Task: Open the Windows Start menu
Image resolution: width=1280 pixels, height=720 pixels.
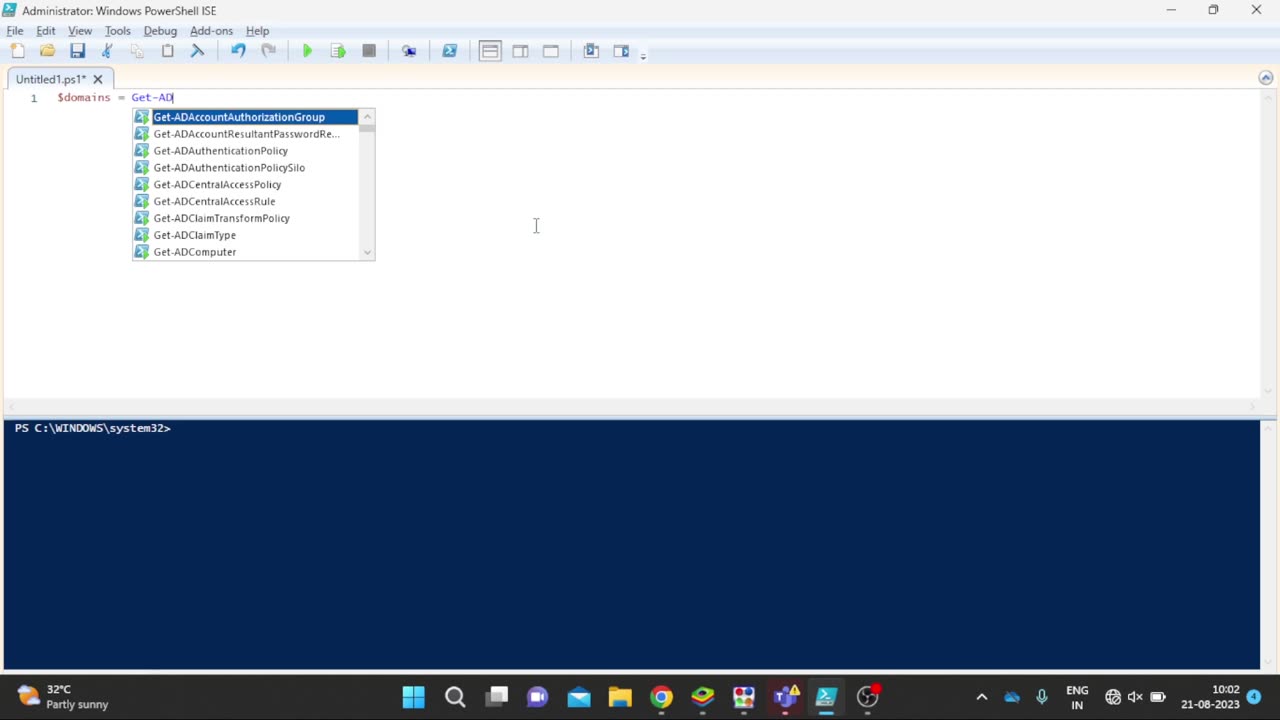Action: click(x=413, y=697)
